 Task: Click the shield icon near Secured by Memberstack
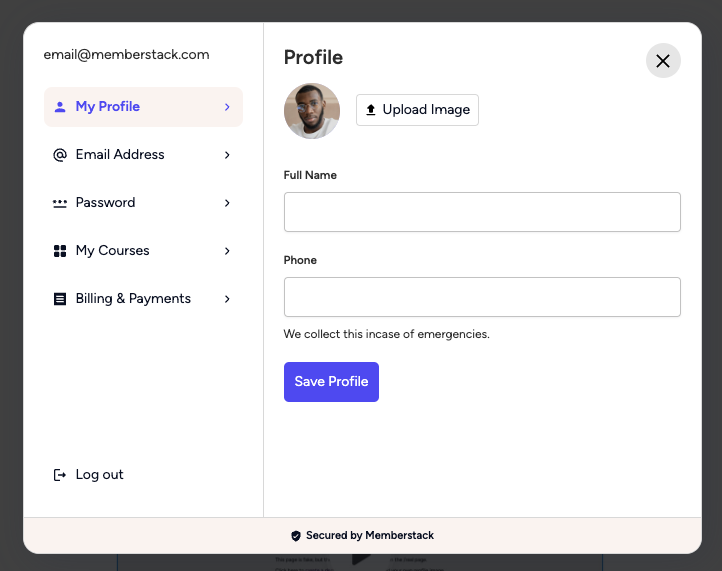coord(296,536)
